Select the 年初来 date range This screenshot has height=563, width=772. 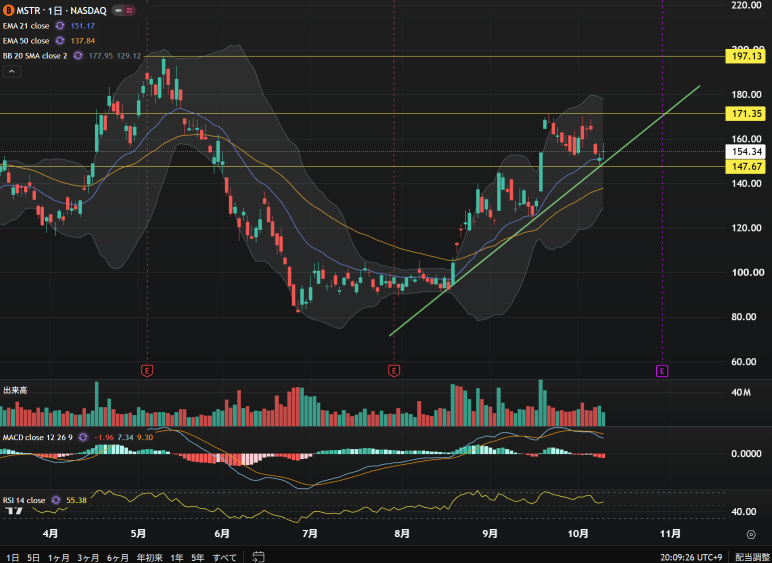(x=150, y=557)
